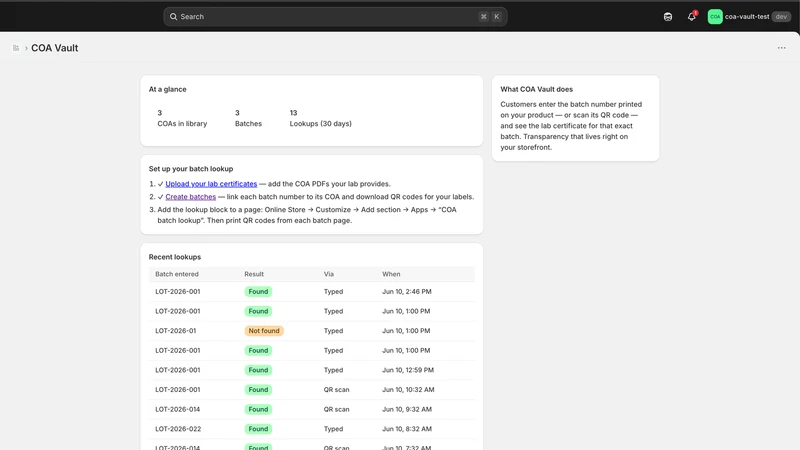Focus the top Search field
The image size is (800, 450).
(335, 17)
